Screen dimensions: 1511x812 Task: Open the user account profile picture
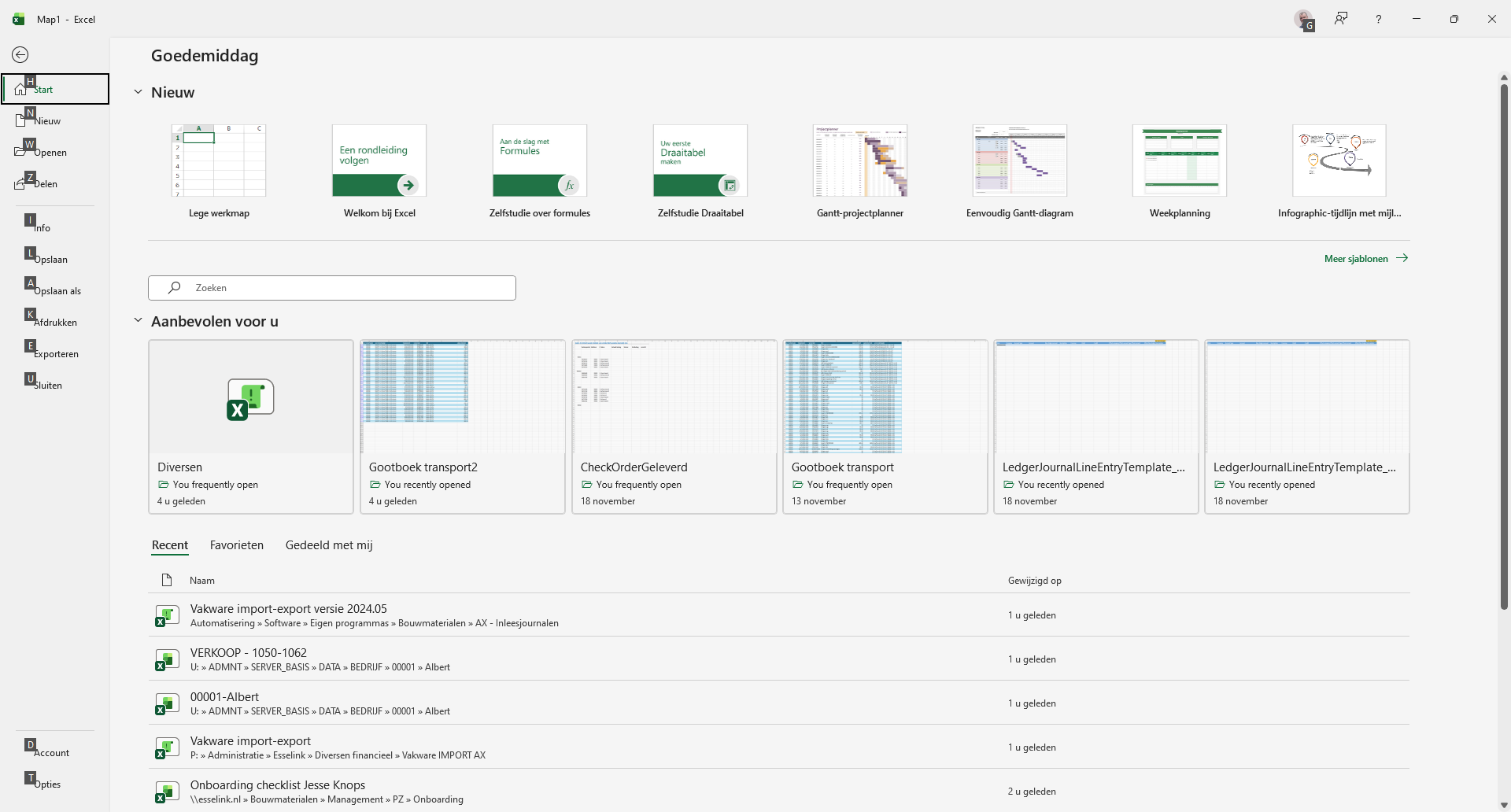tap(1304, 20)
